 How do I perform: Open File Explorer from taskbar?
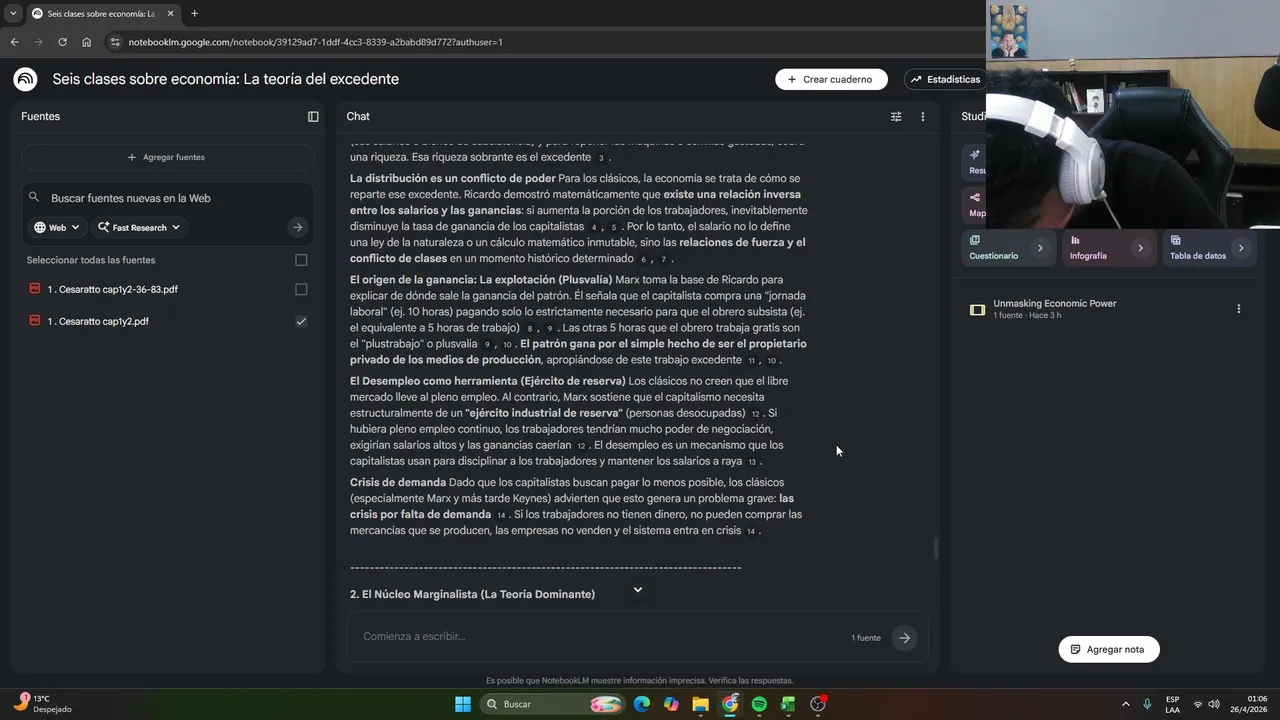point(700,704)
